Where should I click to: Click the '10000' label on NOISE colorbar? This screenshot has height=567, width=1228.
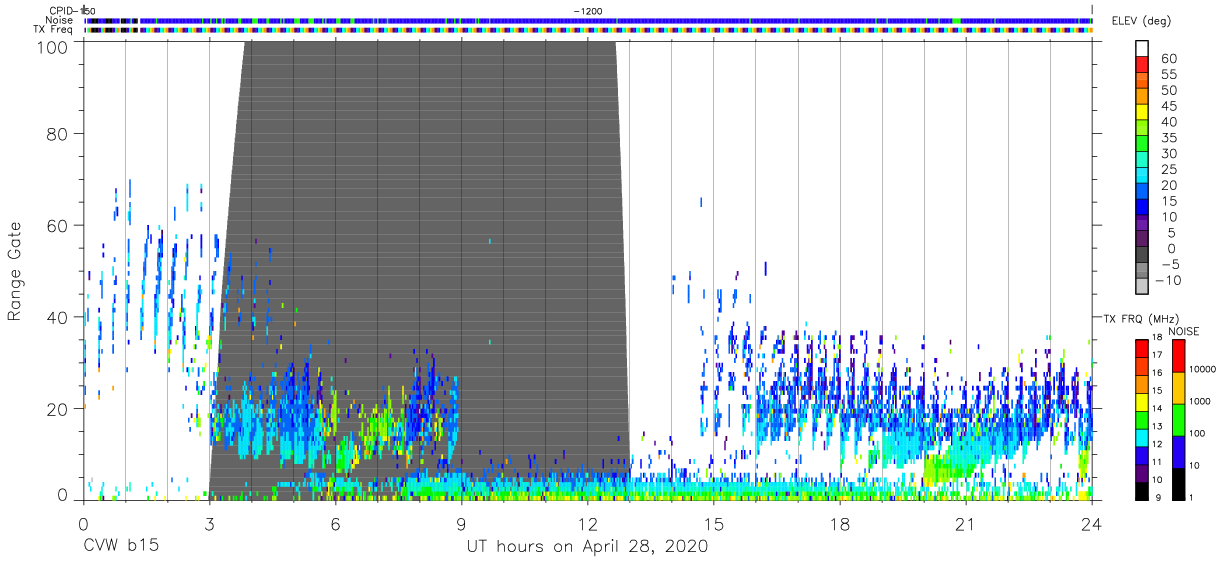pyautogui.click(x=1205, y=368)
